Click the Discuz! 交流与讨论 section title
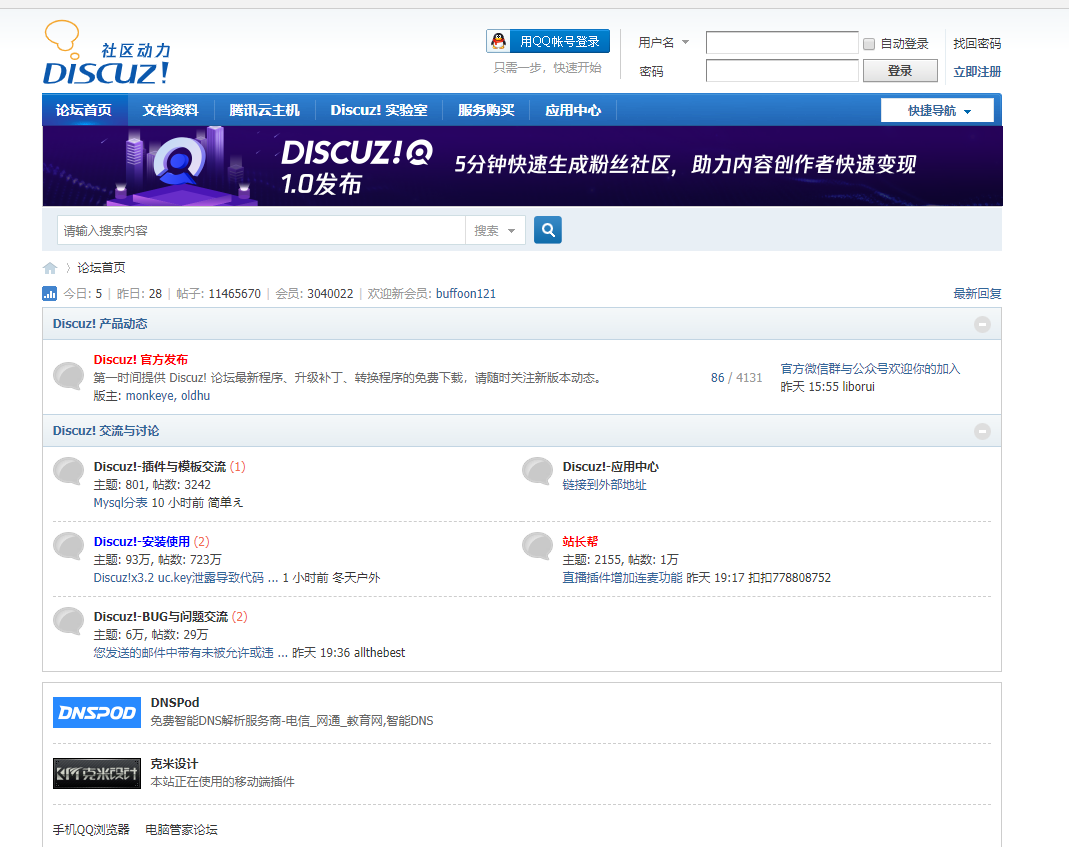 (x=106, y=431)
